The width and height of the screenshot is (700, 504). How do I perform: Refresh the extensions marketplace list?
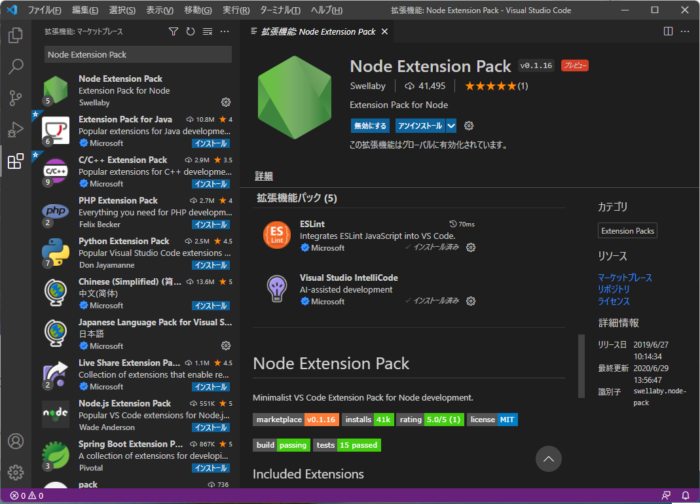tap(190, 32)
